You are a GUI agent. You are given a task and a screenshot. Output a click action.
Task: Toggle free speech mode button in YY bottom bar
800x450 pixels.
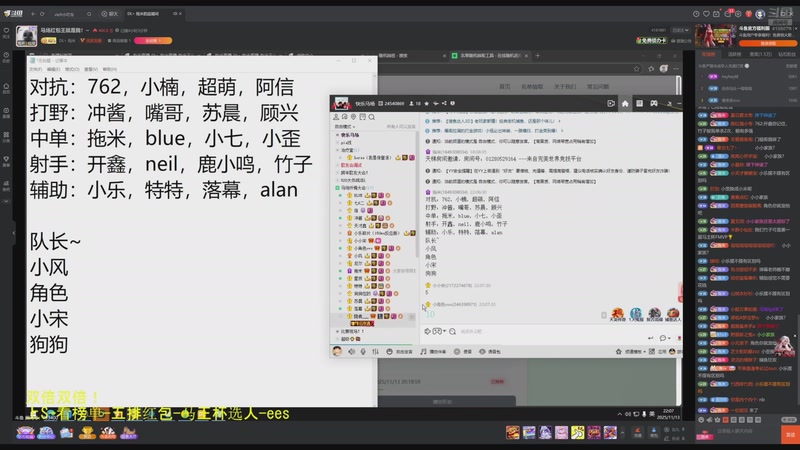(x=399, y=352)
